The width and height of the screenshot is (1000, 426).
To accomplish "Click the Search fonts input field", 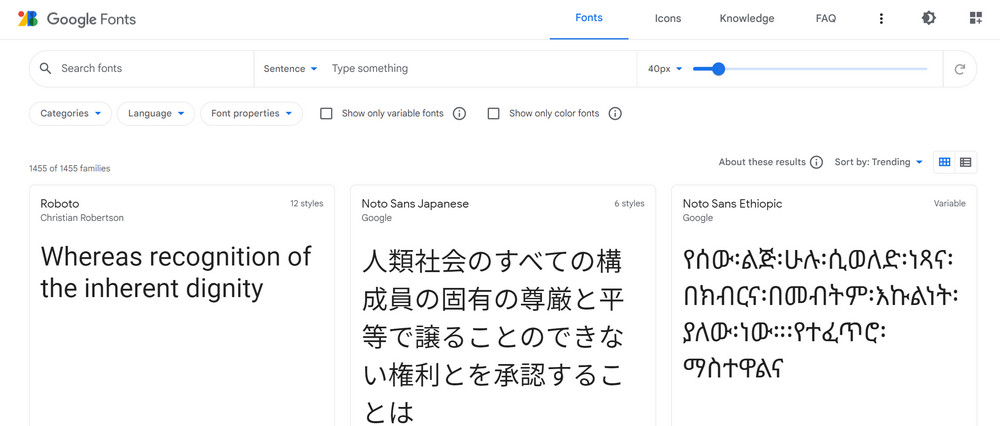I will (153, 68).
